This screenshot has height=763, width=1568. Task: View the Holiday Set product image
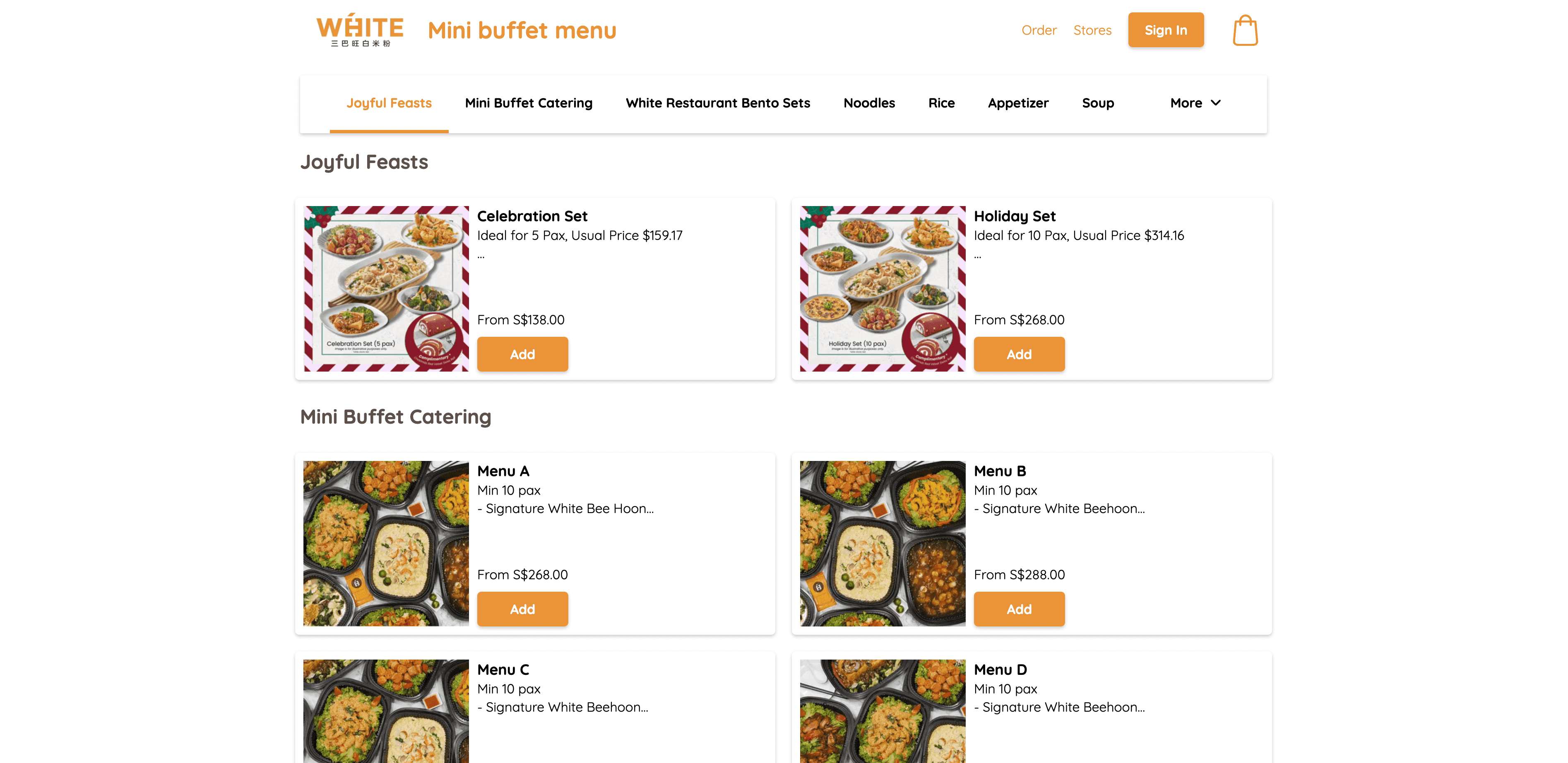(x=883, y=288)
